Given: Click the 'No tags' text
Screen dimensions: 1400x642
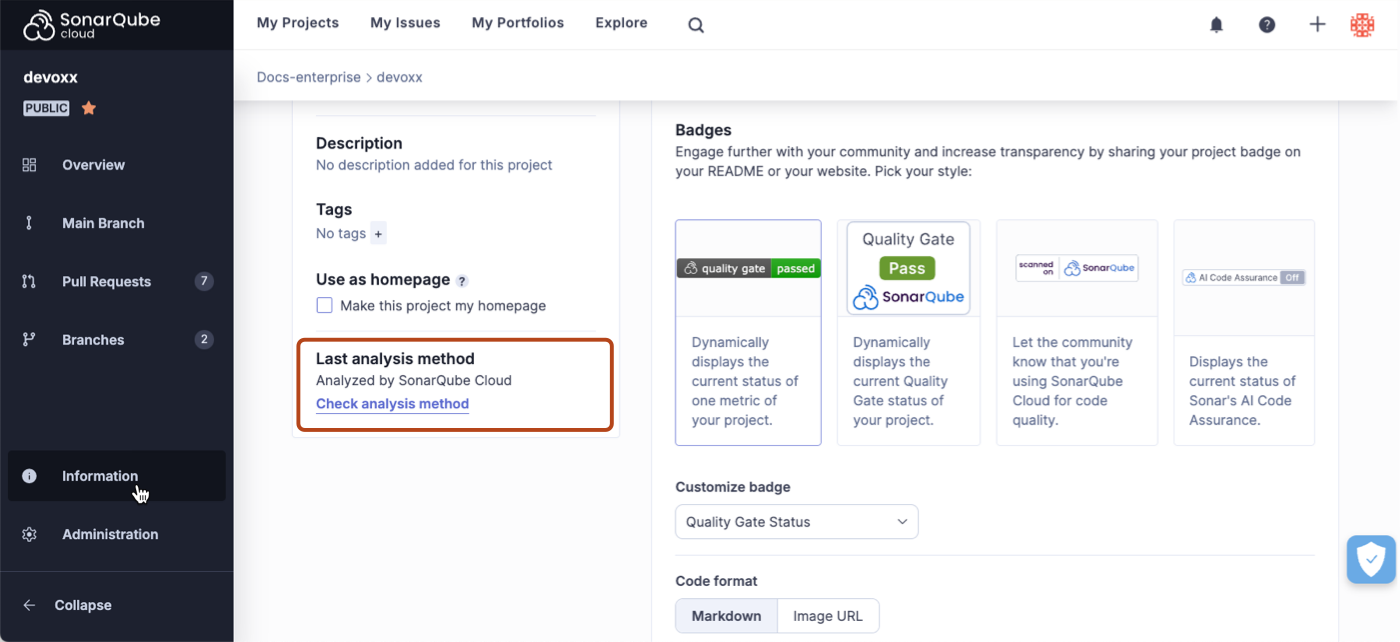Looking at the screenshot, I should click(x=341, y=233).
